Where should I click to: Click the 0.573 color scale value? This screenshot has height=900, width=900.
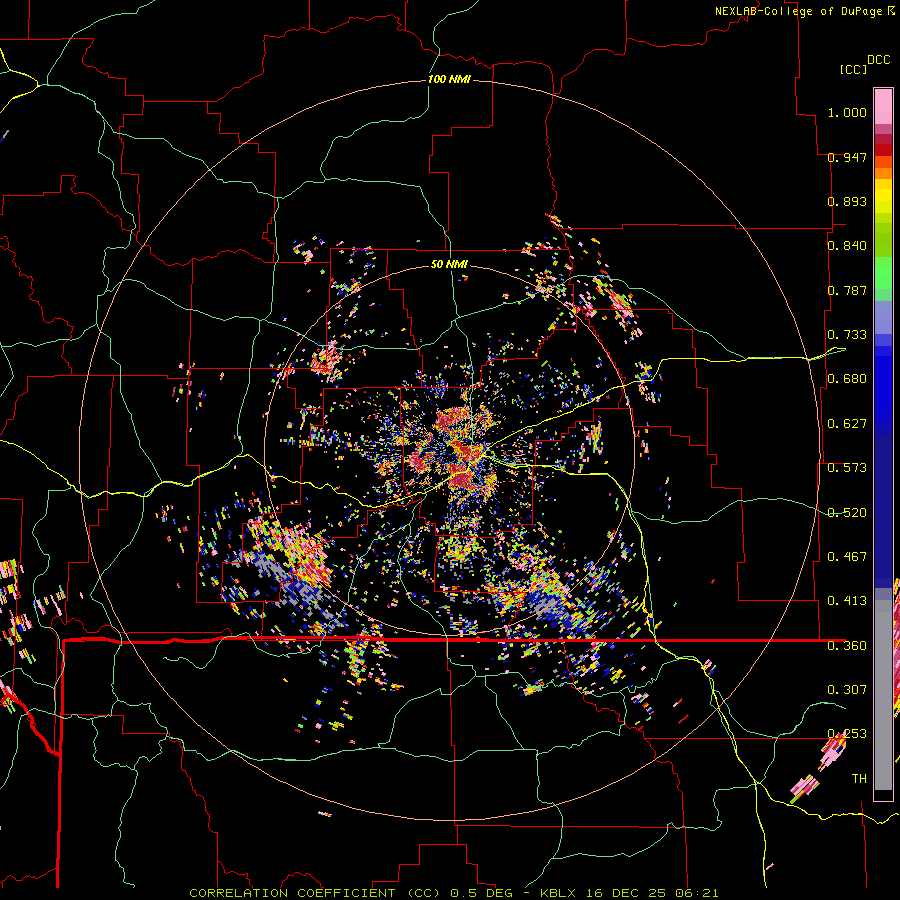point(847,468)
